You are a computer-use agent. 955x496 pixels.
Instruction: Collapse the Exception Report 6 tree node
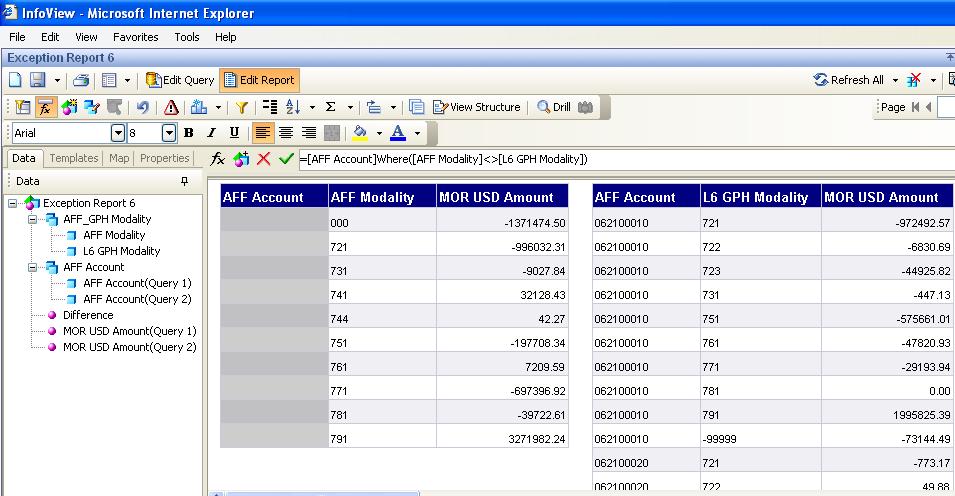pos(12,204)
